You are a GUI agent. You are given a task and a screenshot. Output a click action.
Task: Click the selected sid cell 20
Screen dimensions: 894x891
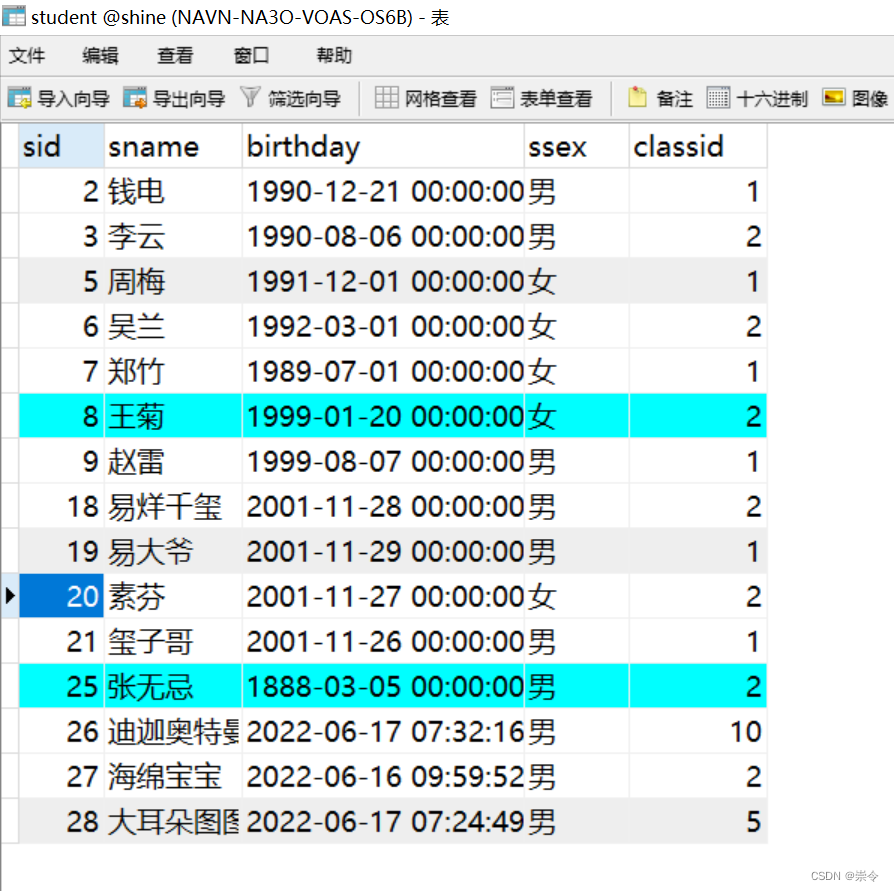pos(61,596)
